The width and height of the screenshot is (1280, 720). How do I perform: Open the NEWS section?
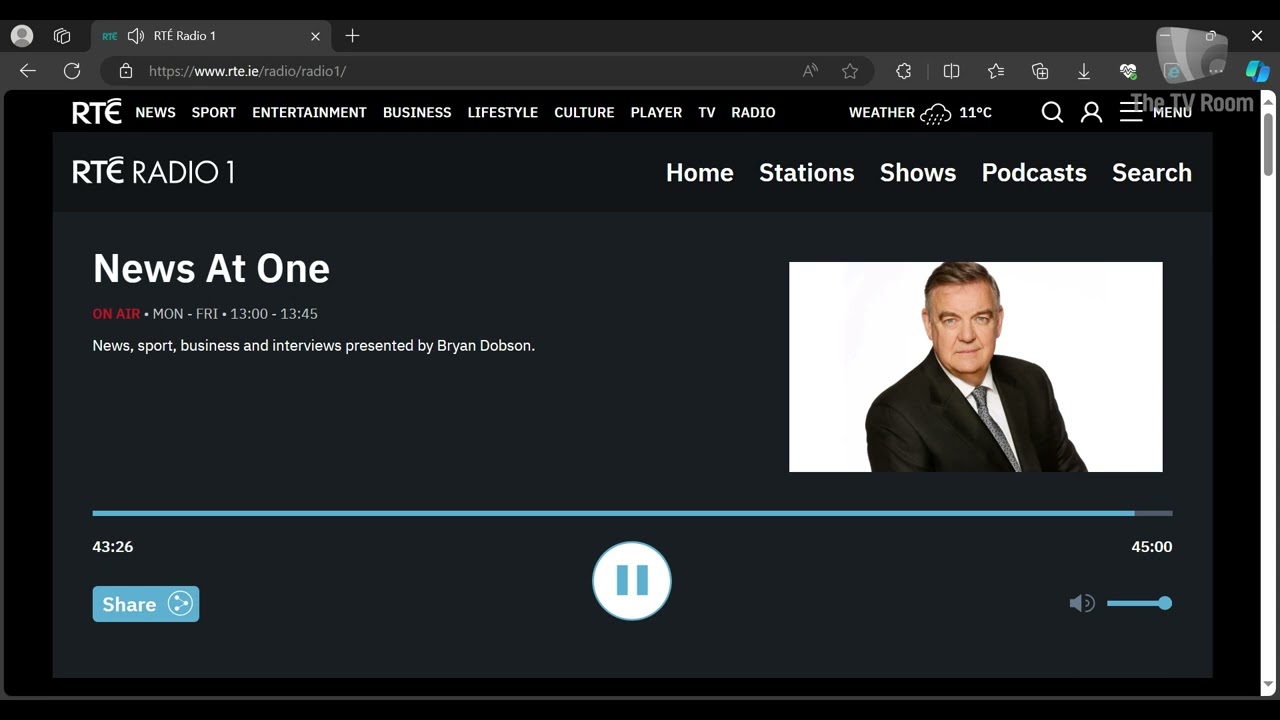pyautogui.click(x=155, y=112)
